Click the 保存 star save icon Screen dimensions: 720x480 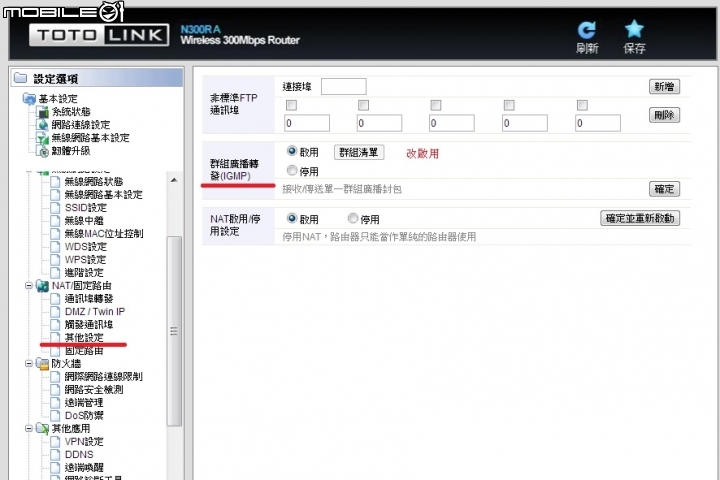point(634,29)
